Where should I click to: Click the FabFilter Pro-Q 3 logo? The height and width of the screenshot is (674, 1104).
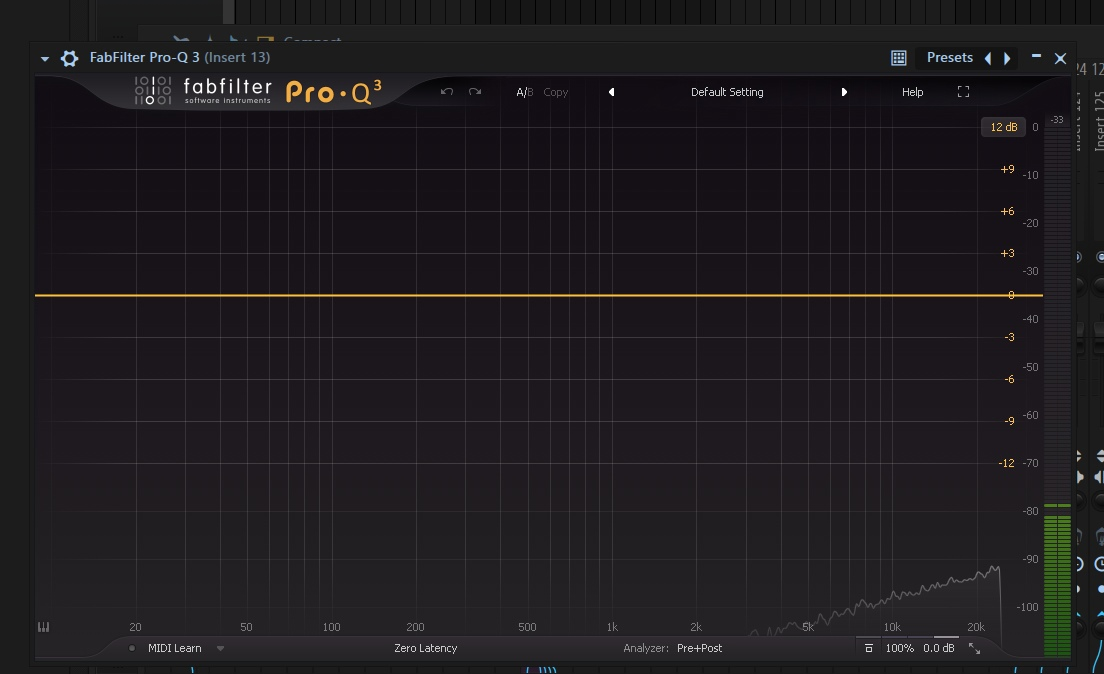click(258, 92)
